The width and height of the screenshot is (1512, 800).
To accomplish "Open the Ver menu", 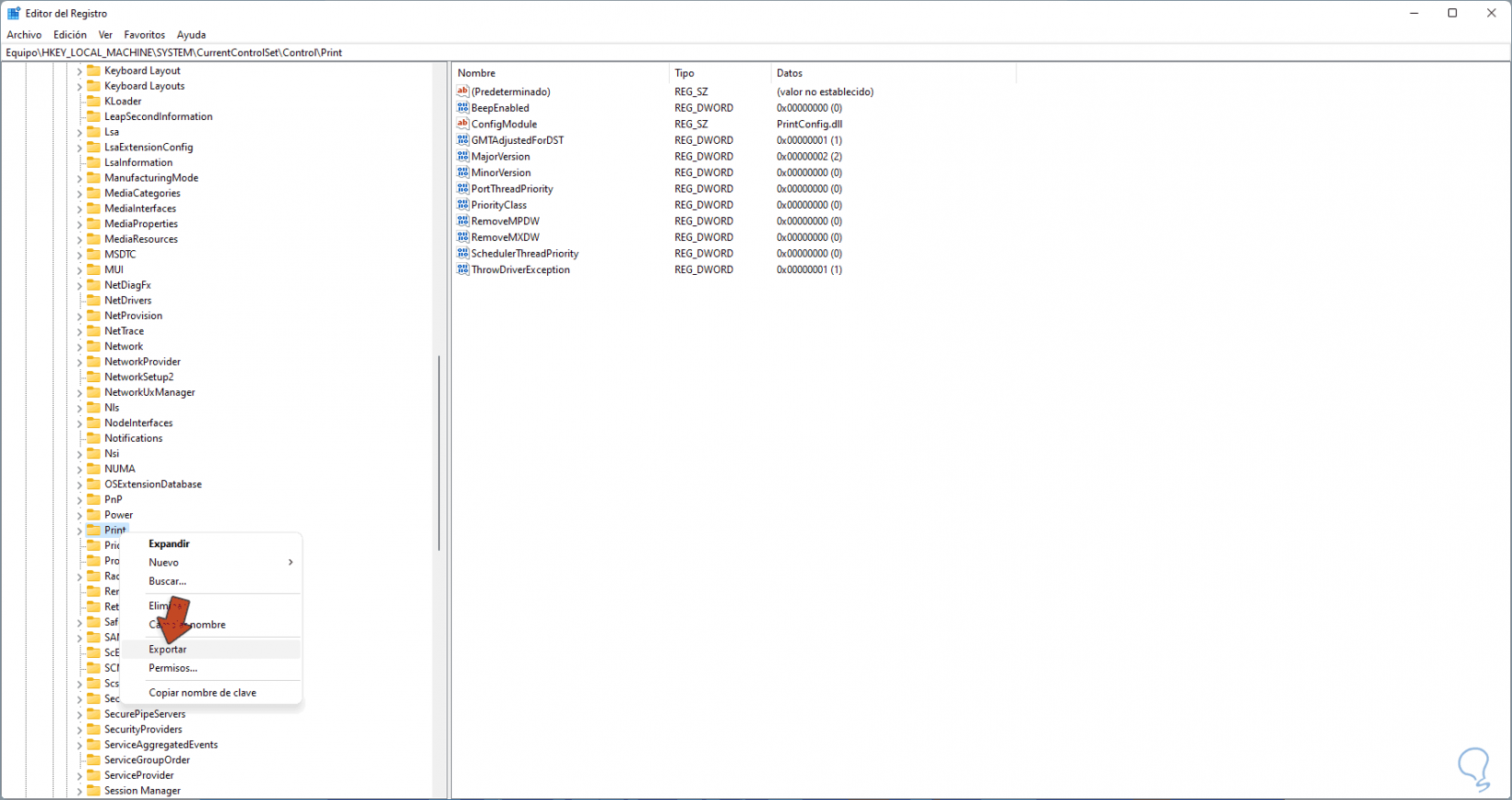I will pyautogui.click(x=105, y=35).
